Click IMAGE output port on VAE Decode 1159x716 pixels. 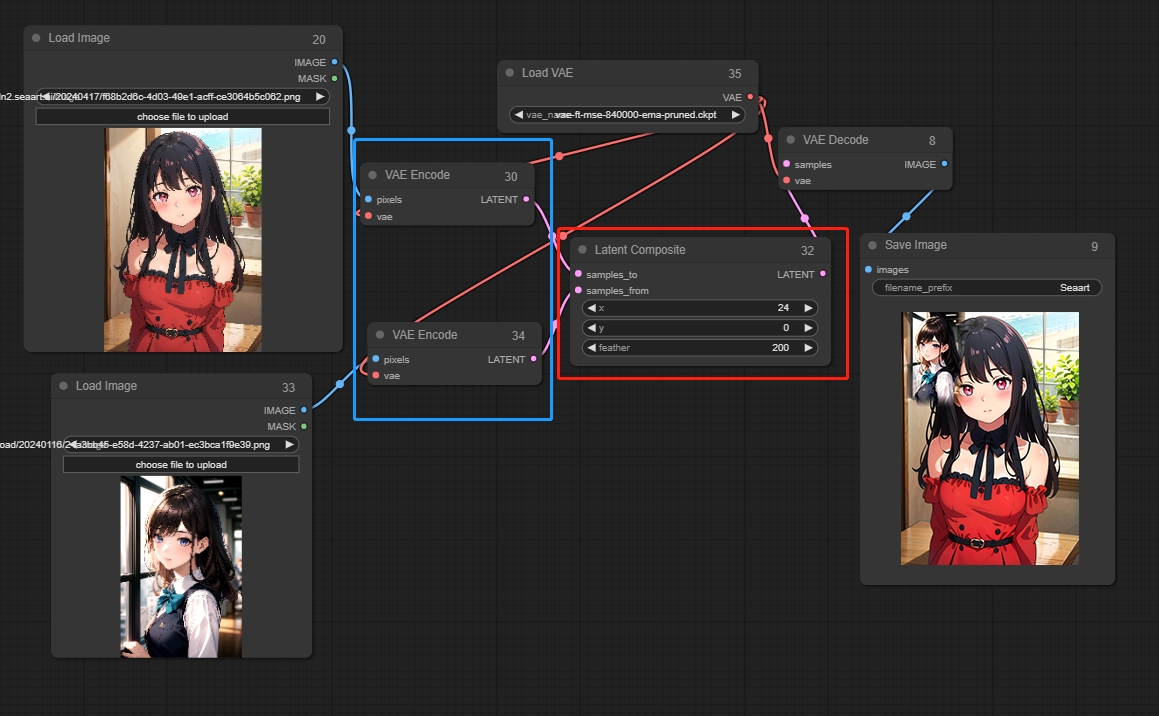click(x=944, y=164)
